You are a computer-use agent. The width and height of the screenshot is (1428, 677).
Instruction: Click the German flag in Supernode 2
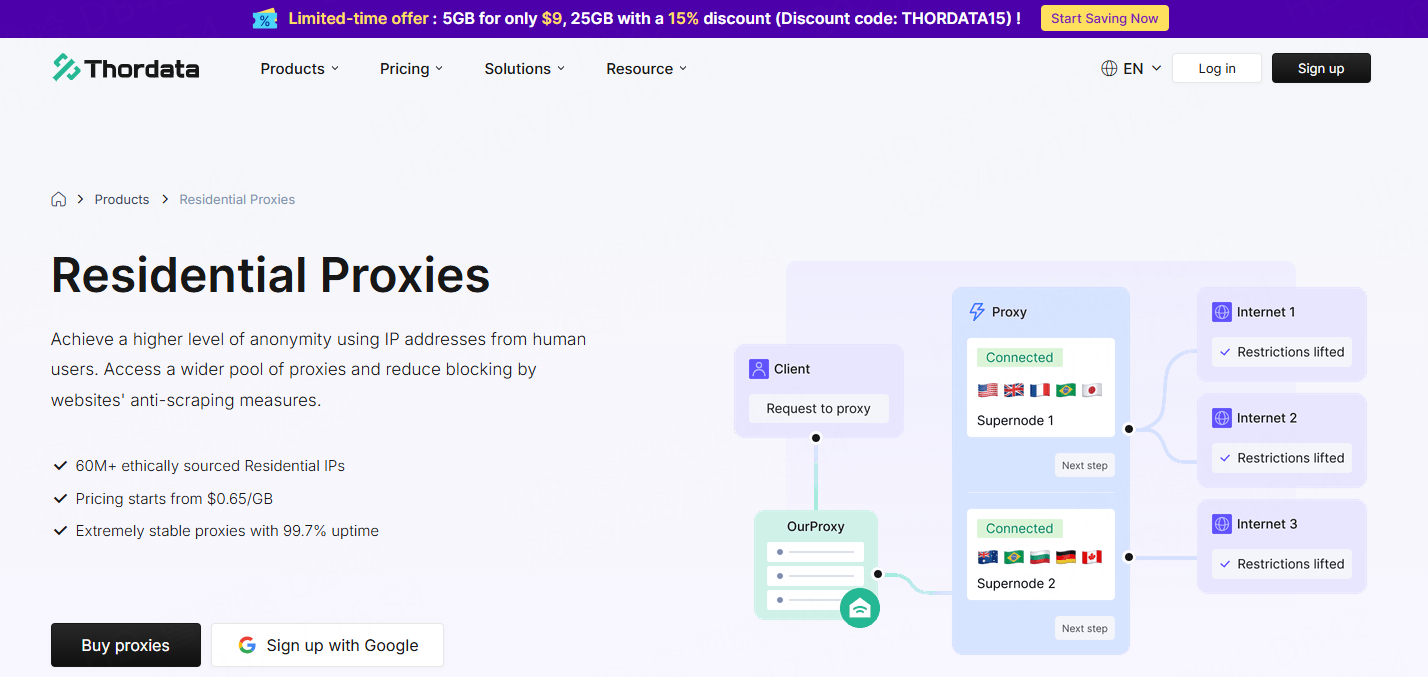point(1066,557)
